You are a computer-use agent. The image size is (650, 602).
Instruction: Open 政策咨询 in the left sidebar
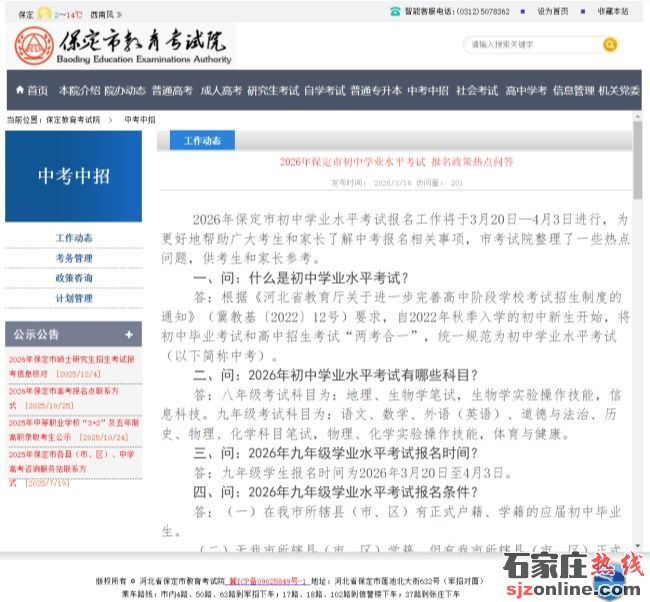click(74, 278)
